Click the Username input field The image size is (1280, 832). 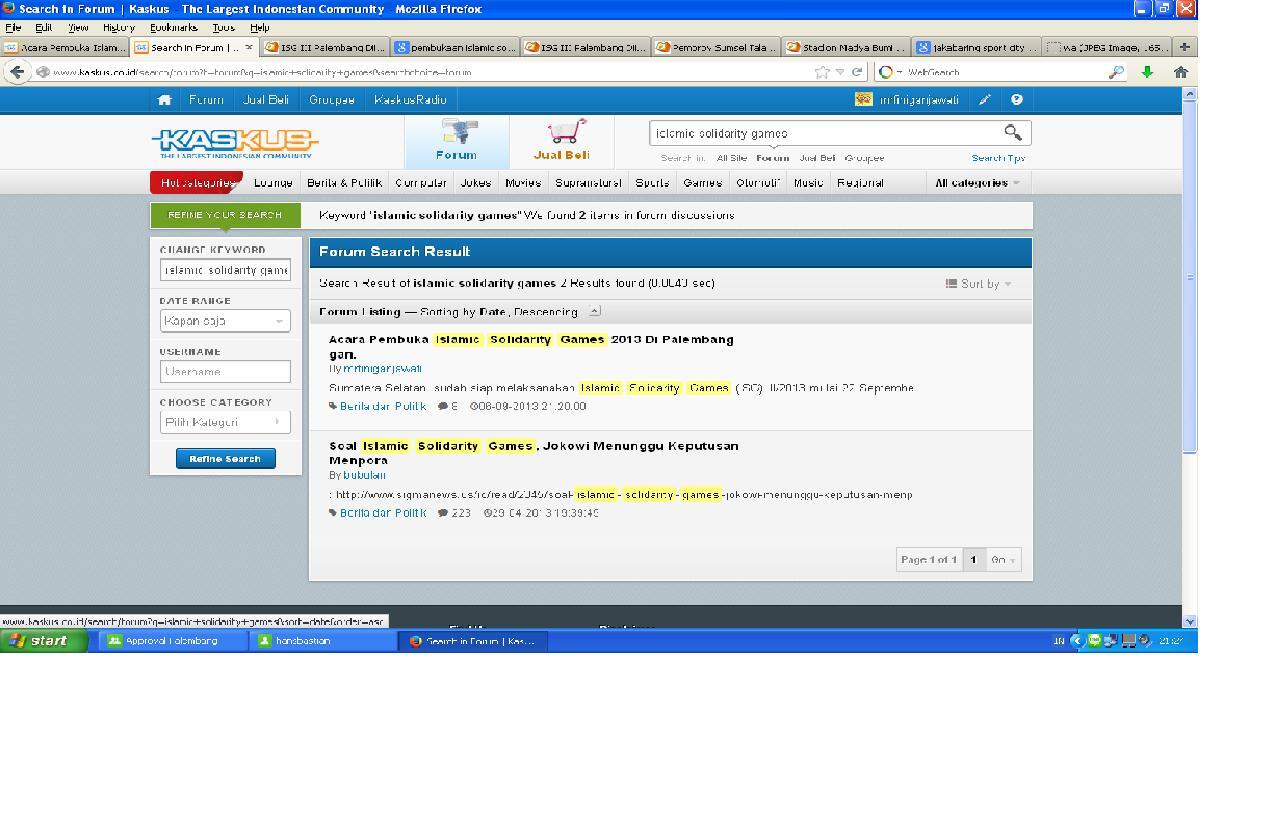coord(225,371)
